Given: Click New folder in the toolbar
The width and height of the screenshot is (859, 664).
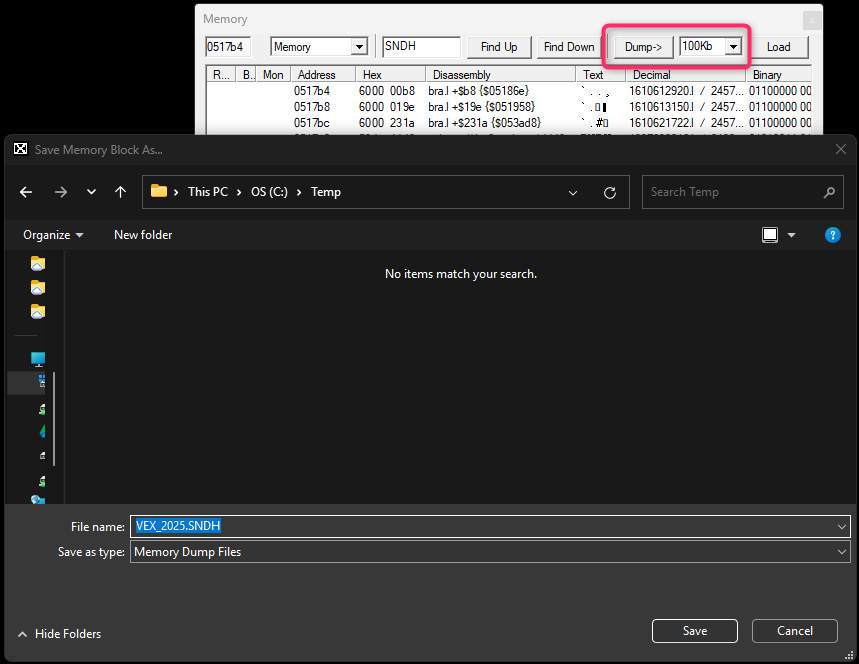Looking at the screenshot, I should 143,235.
